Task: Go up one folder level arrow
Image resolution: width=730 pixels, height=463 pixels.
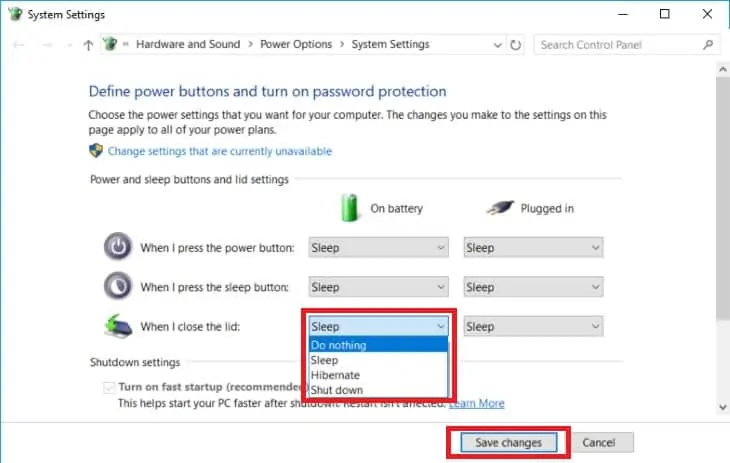Action: click(88, 45)
